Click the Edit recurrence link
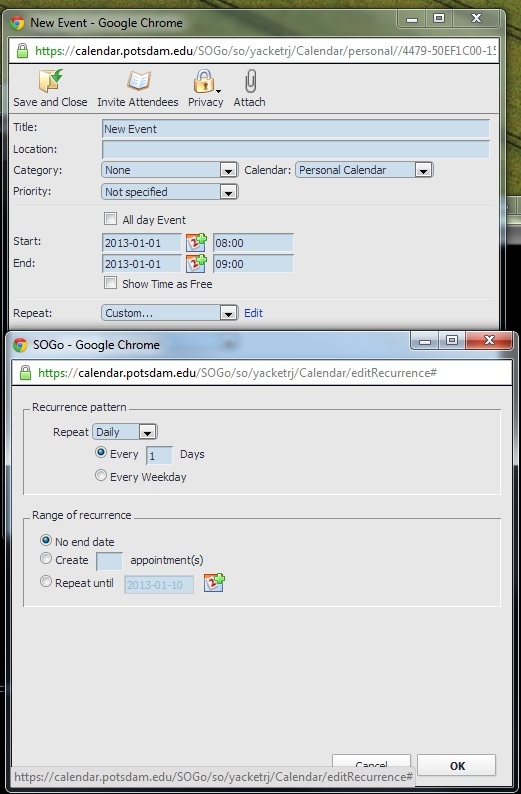The image size is (521, 794). (253, 313)
